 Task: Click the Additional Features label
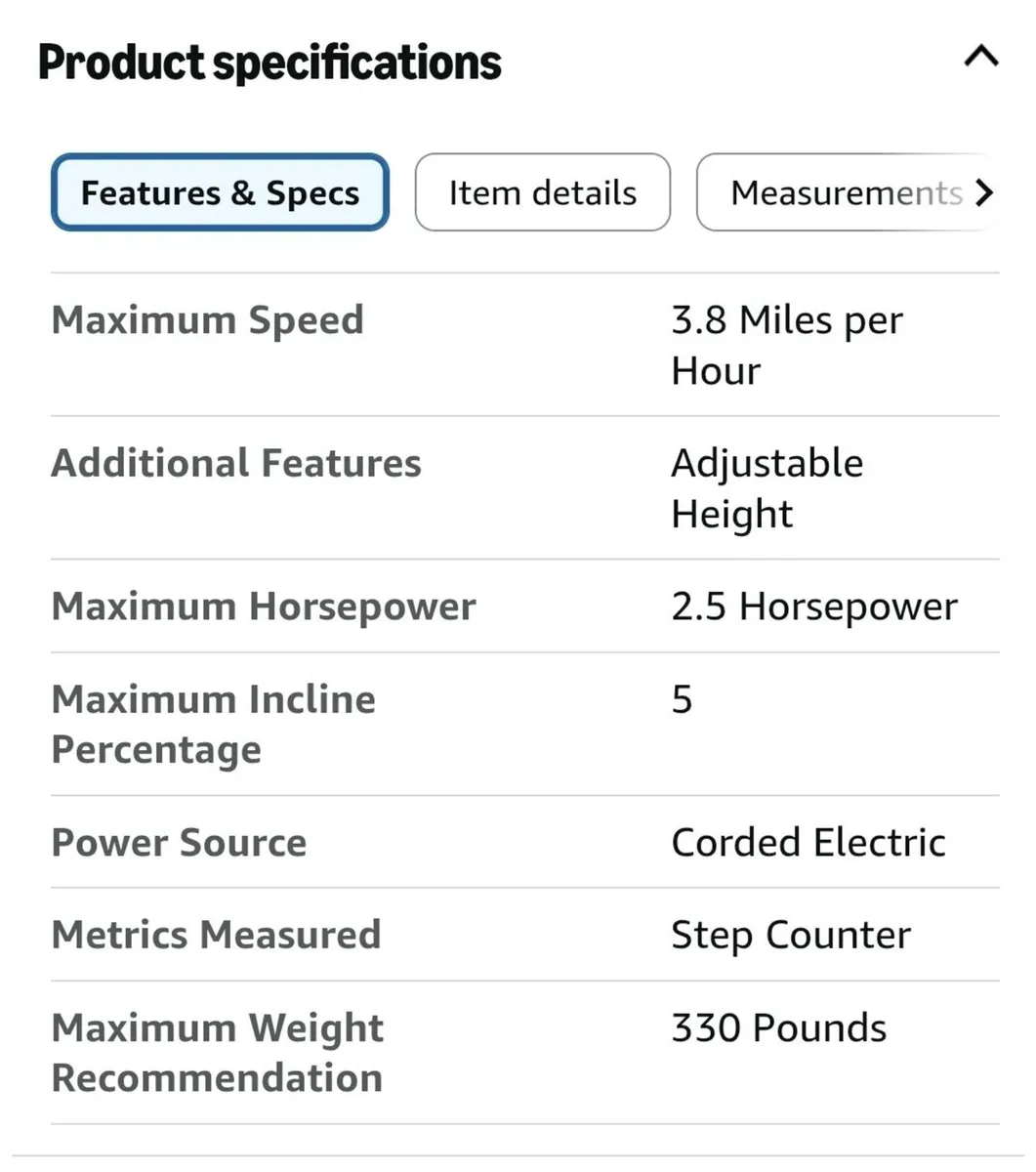(x=236, y=463)
